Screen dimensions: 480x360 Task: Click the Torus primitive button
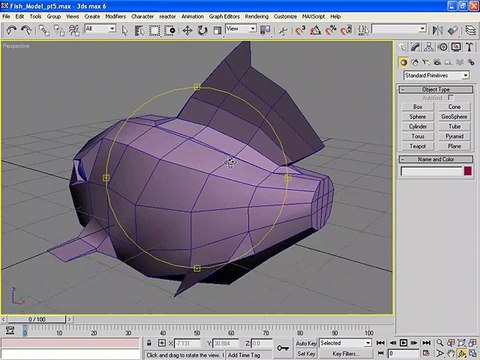pyautogui.click(x=418, y=136)
